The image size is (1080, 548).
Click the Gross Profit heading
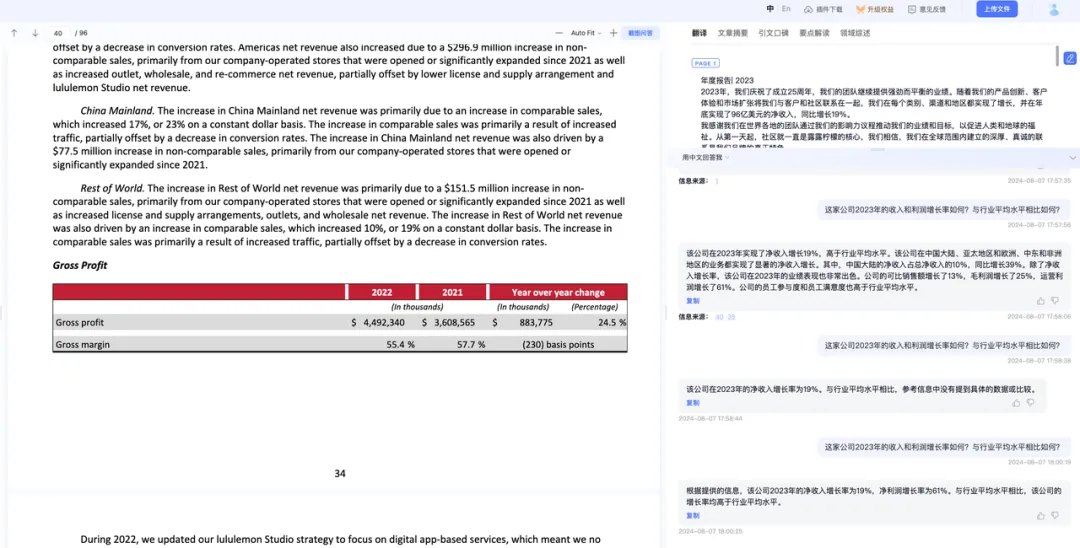point(80,265)
